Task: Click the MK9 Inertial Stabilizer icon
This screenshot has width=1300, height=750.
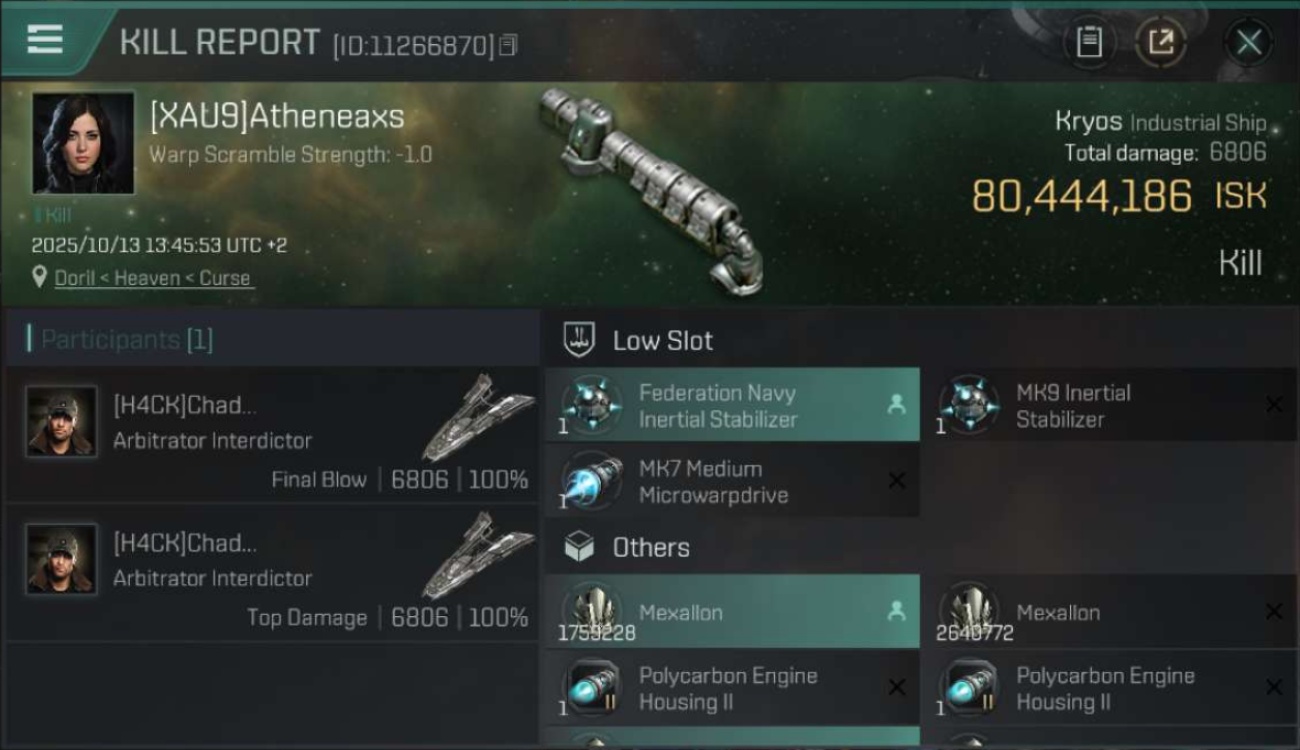Action: [968, 405]
